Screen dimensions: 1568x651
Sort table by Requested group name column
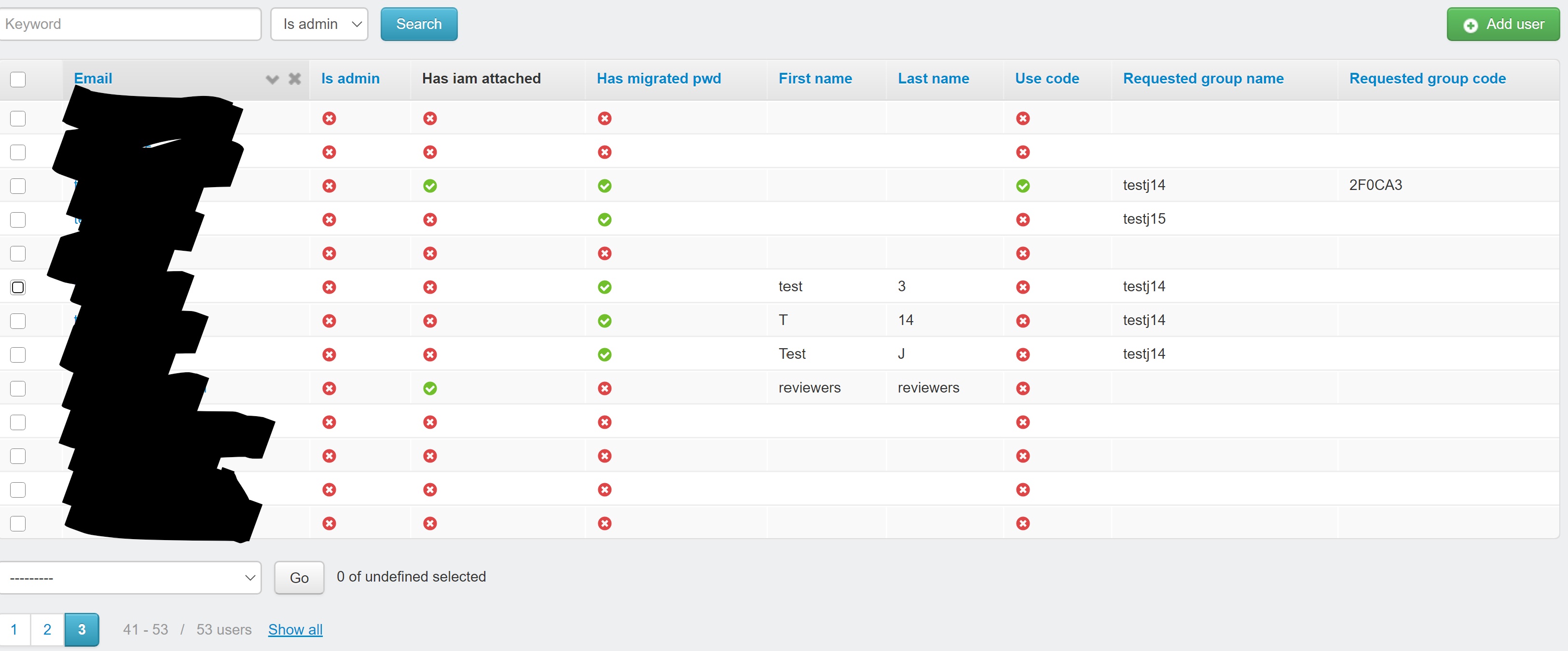1203,79
